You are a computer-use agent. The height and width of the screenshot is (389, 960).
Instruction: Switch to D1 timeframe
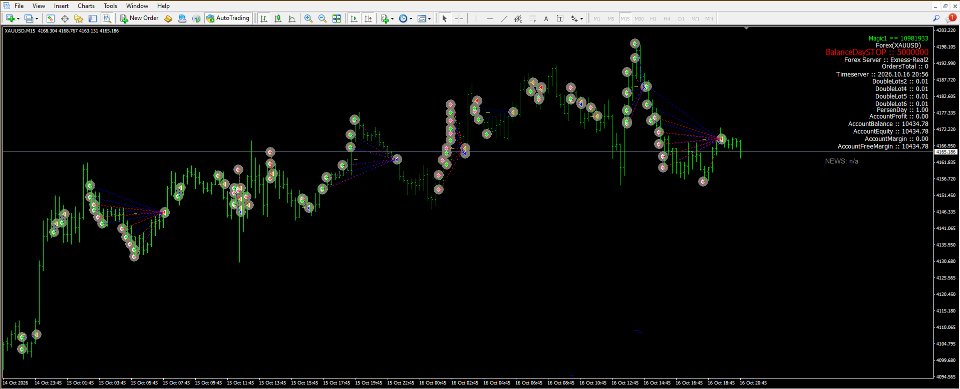coord(681,18)
